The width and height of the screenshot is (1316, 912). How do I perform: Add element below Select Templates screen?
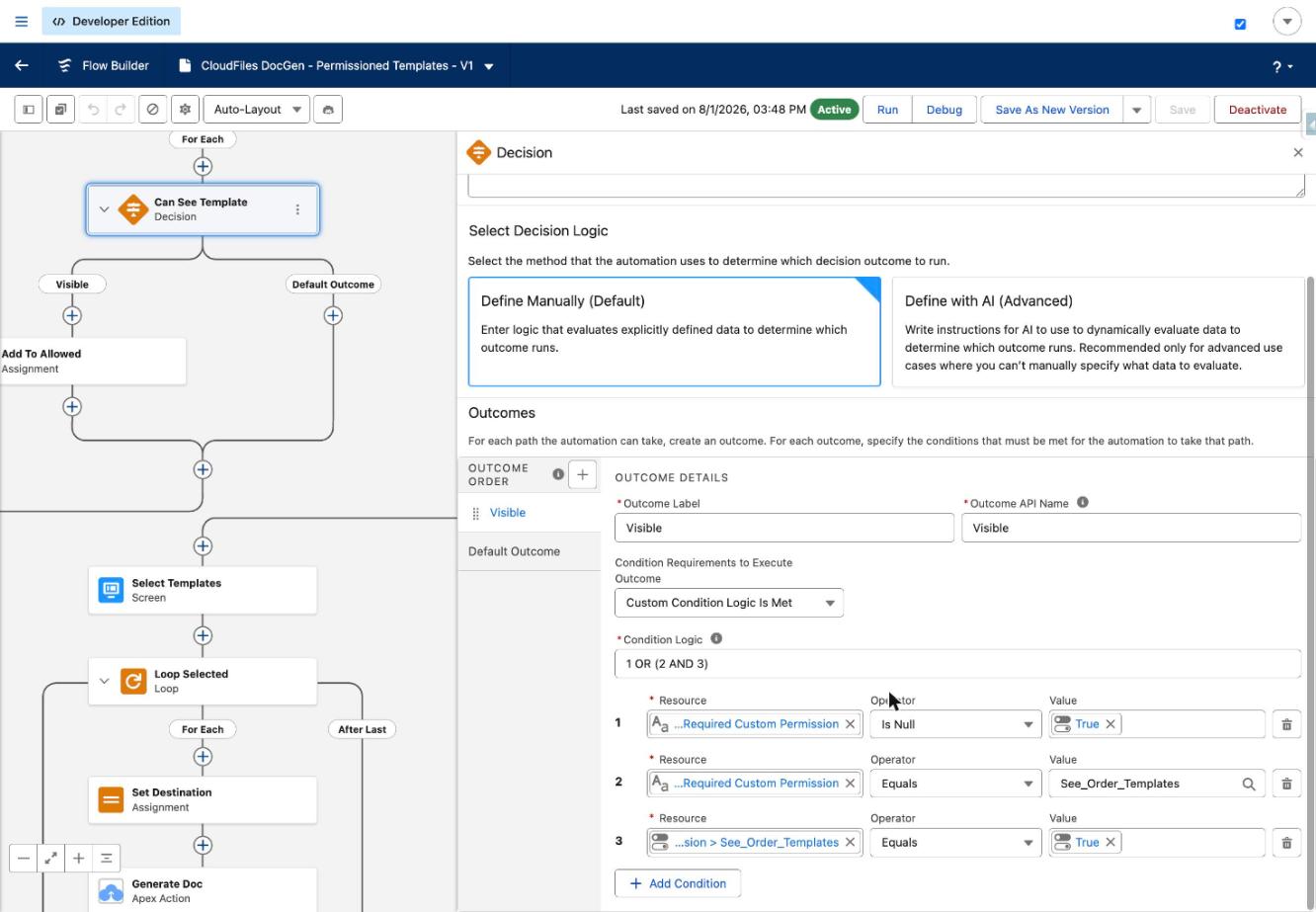click(x=203, y=636)
